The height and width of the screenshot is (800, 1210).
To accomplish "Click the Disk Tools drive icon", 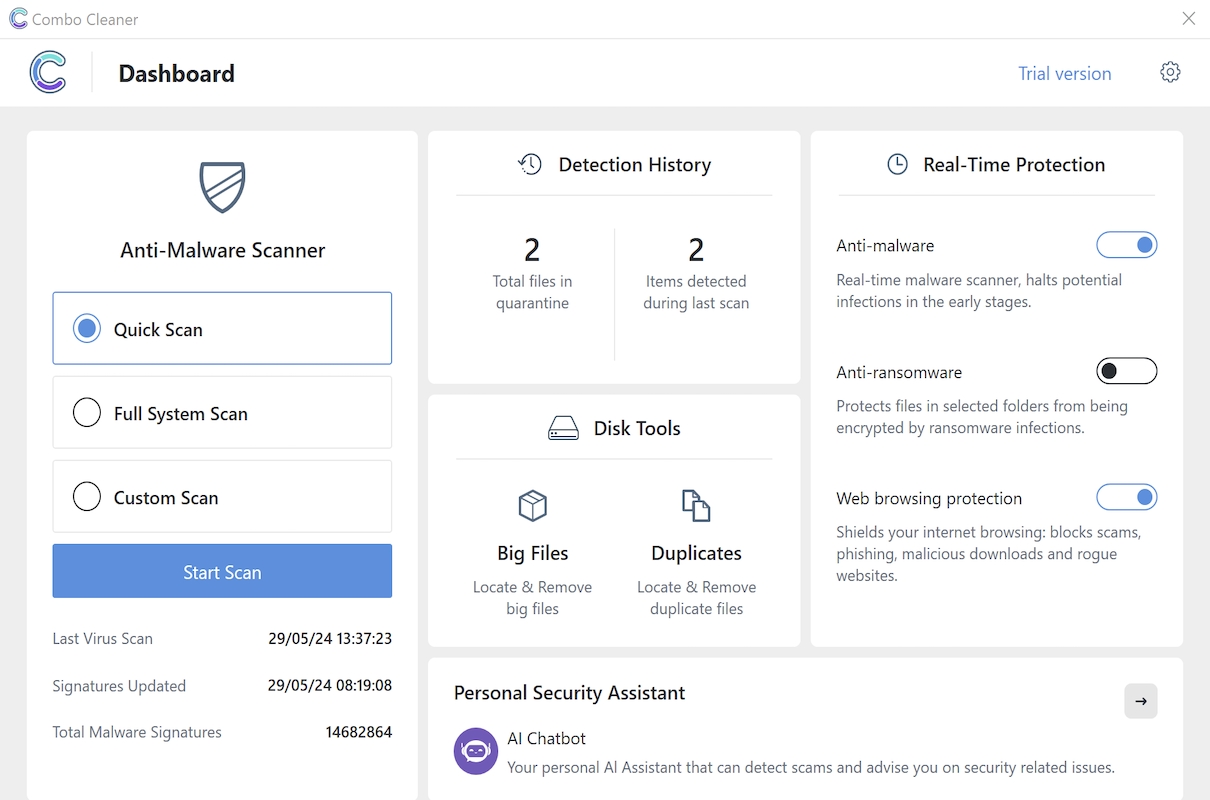I will point(563,428).
